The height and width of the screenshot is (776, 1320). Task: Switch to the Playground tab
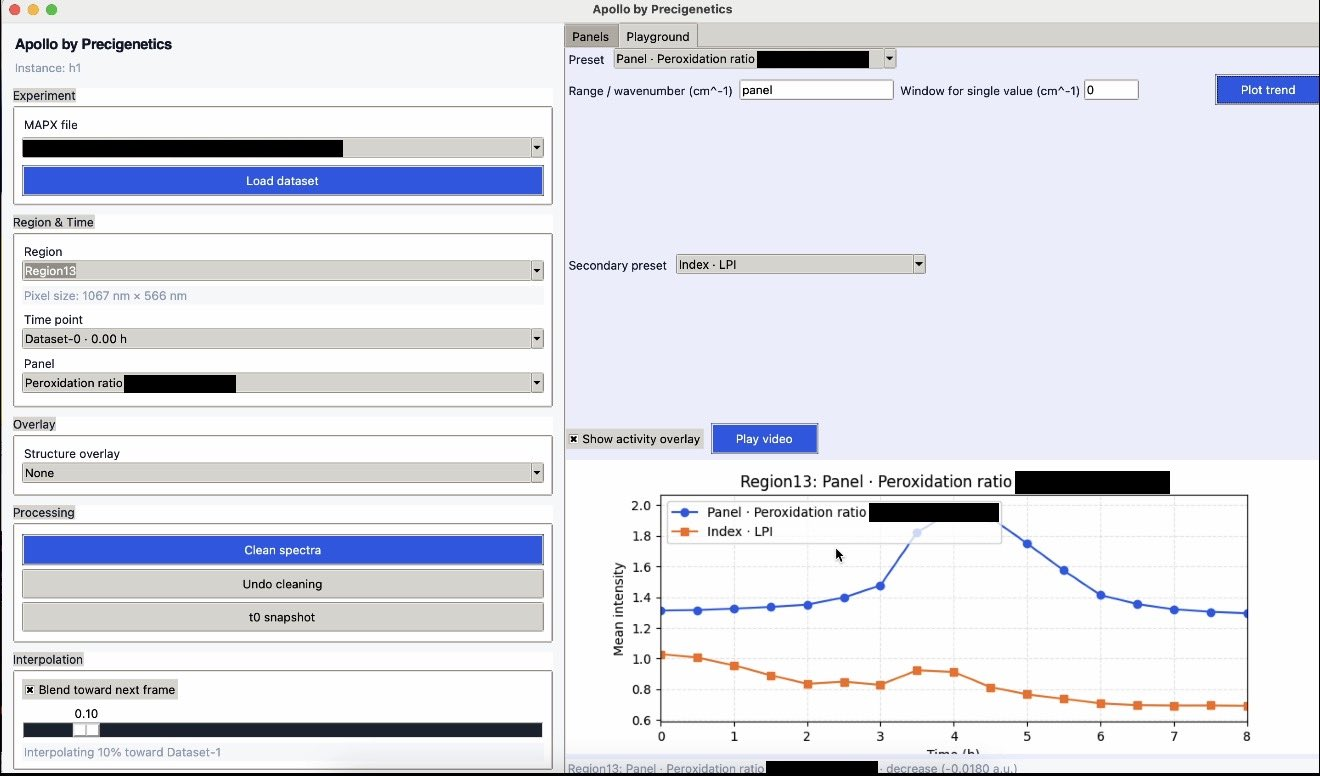click(657, 37)
